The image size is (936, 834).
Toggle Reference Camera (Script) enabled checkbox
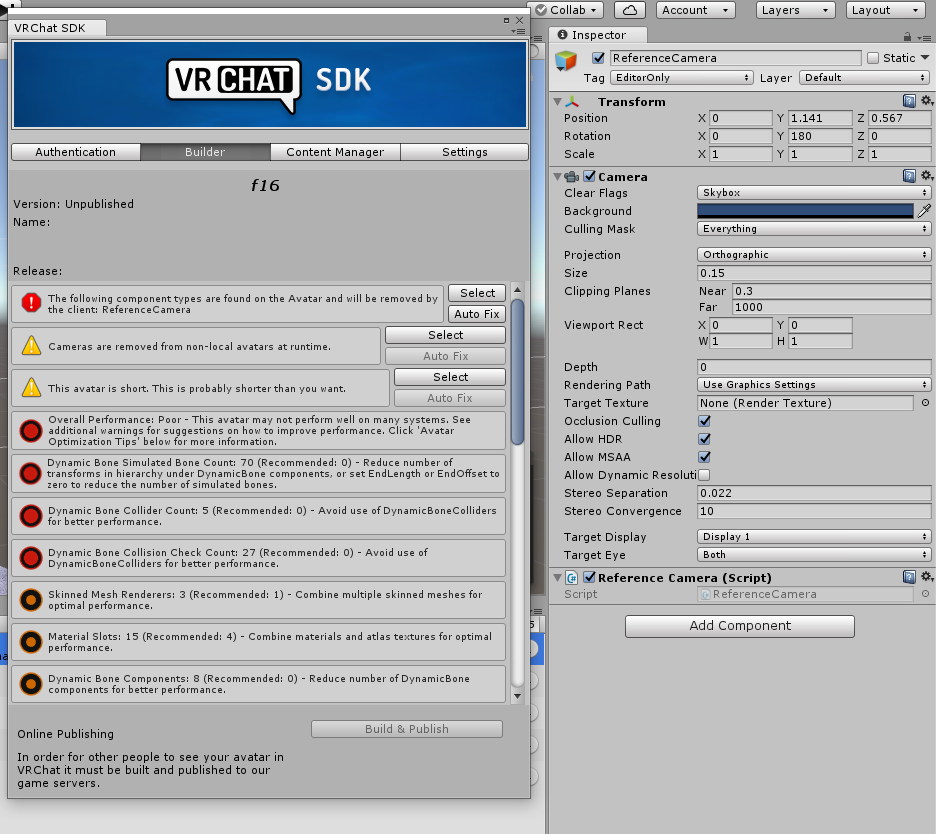pos(590,577)
